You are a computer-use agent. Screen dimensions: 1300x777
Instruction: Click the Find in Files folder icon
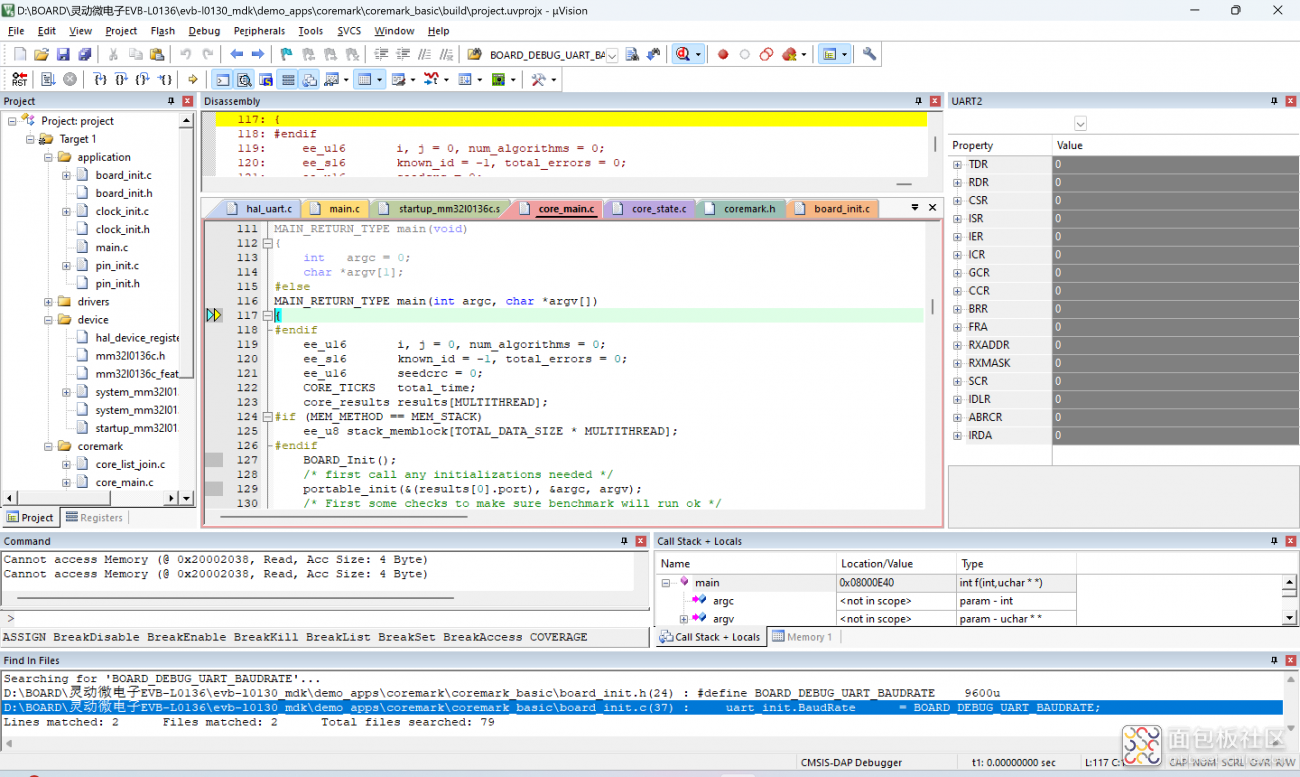tap(474, 54)
